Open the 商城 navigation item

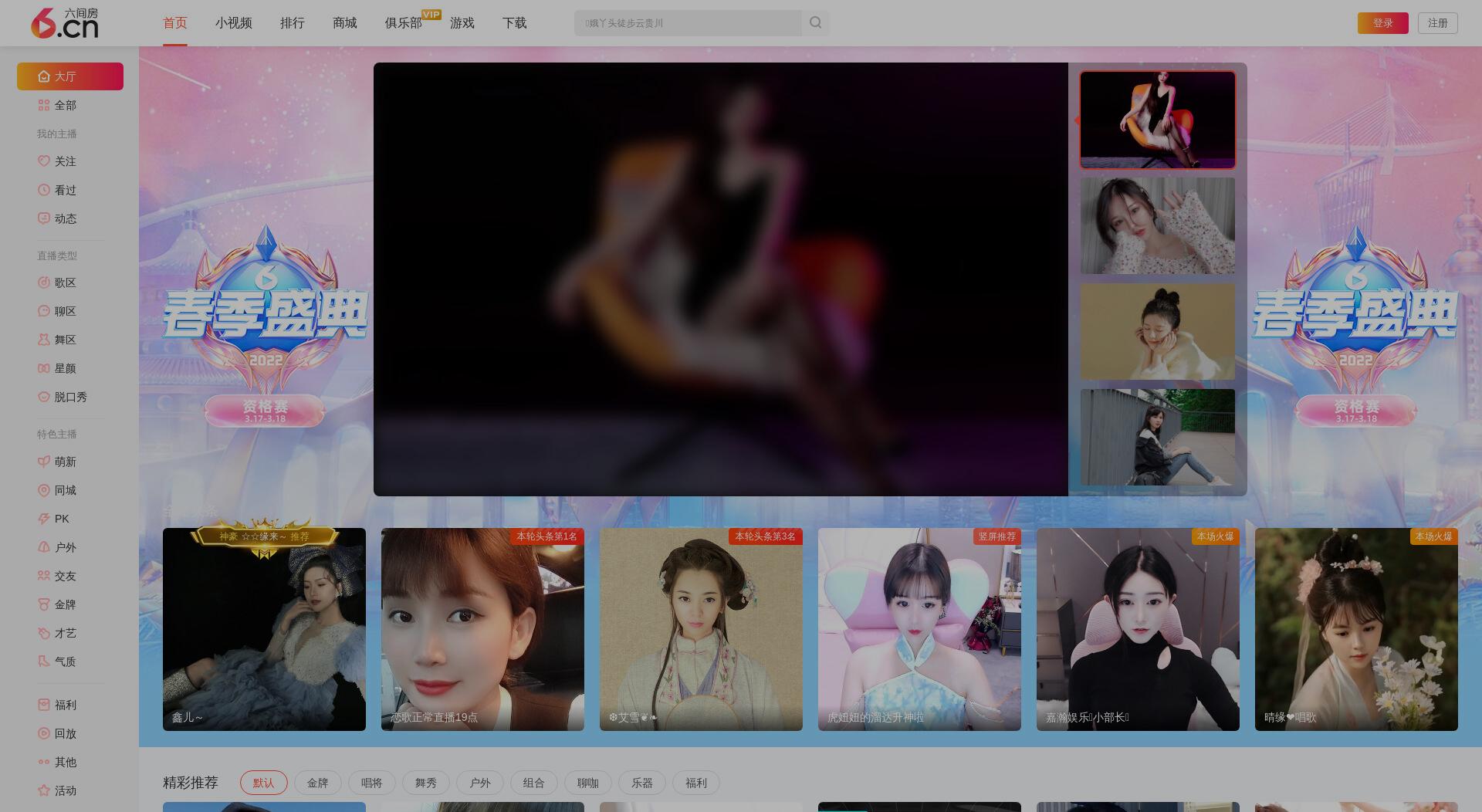(345, 23)
